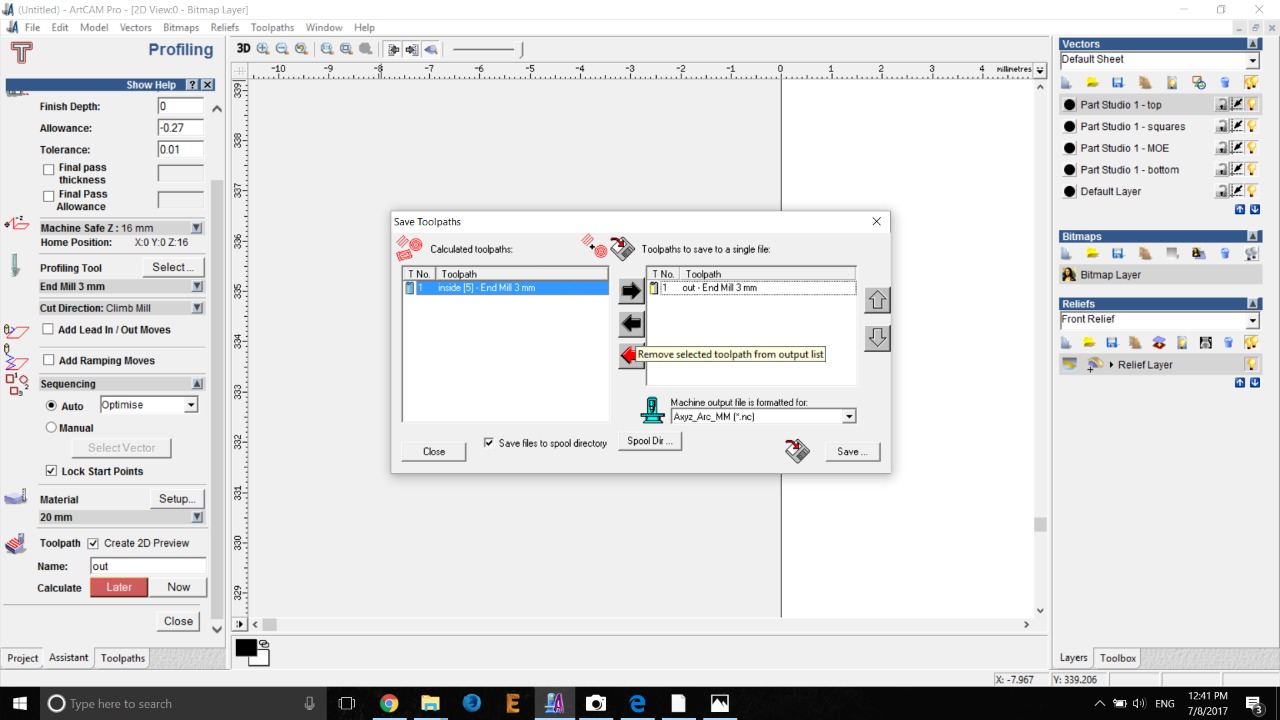1280x720 pixels.
Task: Open the File menu
Action: coord(32,28)
